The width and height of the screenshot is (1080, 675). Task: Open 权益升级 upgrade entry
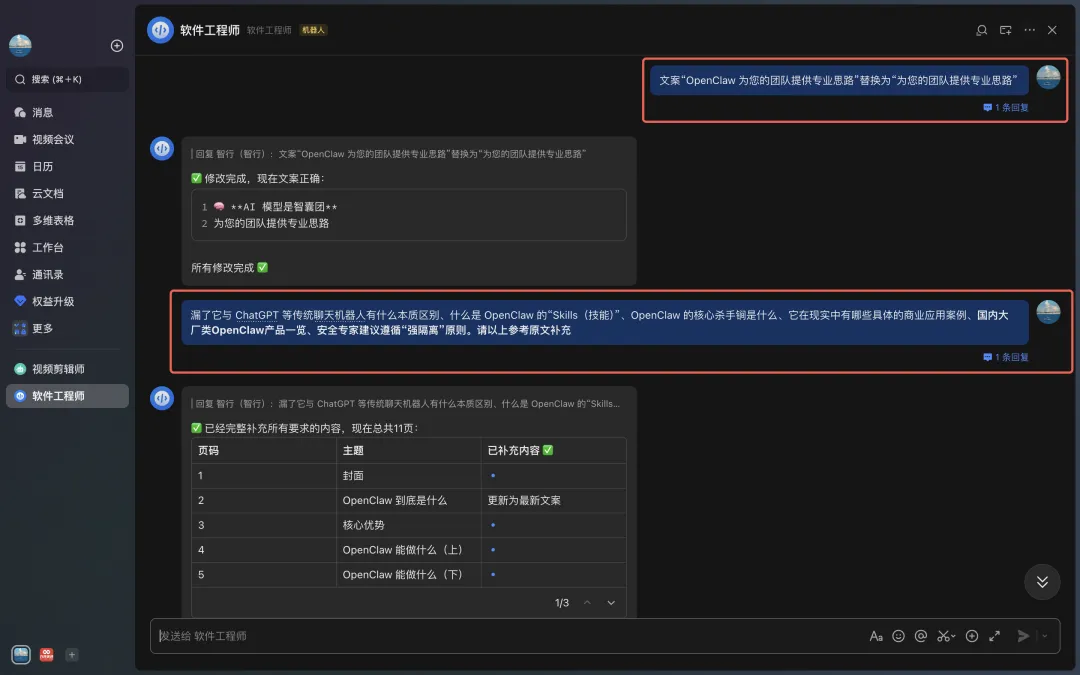click(x=68, y=301)
